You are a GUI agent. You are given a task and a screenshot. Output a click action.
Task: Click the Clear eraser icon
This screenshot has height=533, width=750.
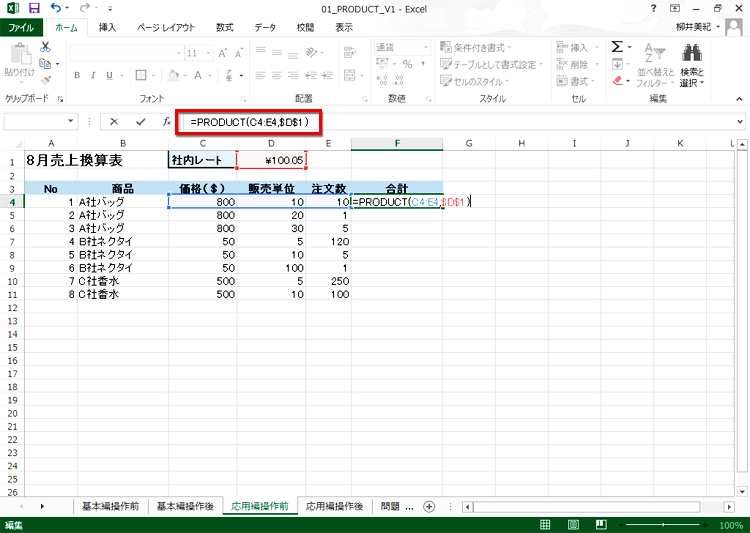618,80
